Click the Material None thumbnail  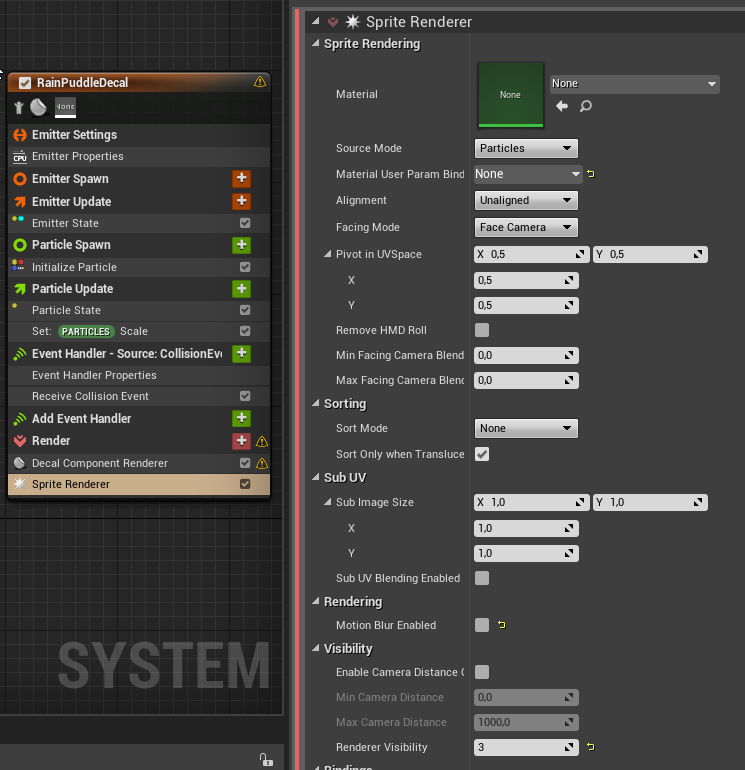(511, 95)
